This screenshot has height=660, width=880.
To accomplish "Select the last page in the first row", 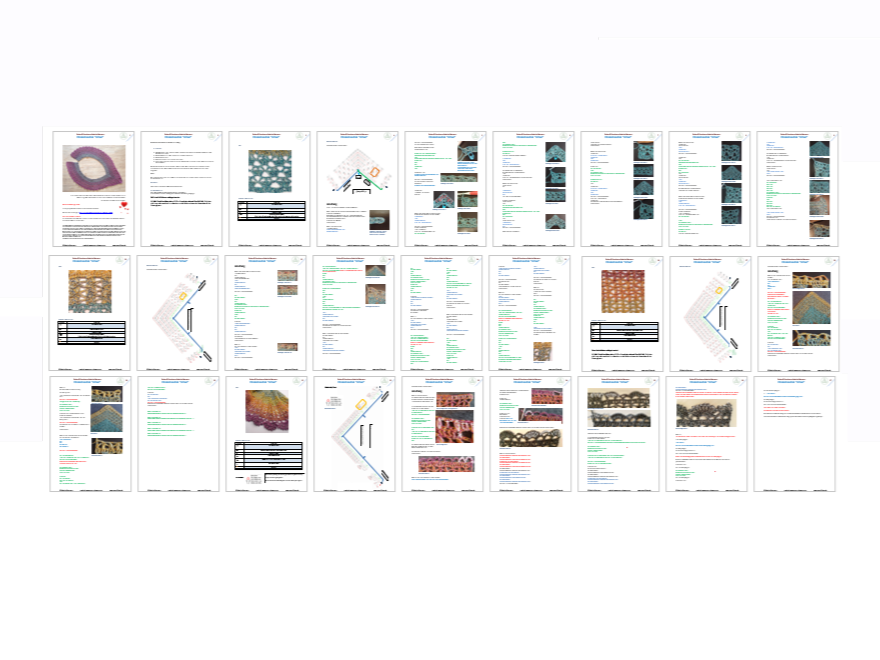I will (x=797, y=188).
